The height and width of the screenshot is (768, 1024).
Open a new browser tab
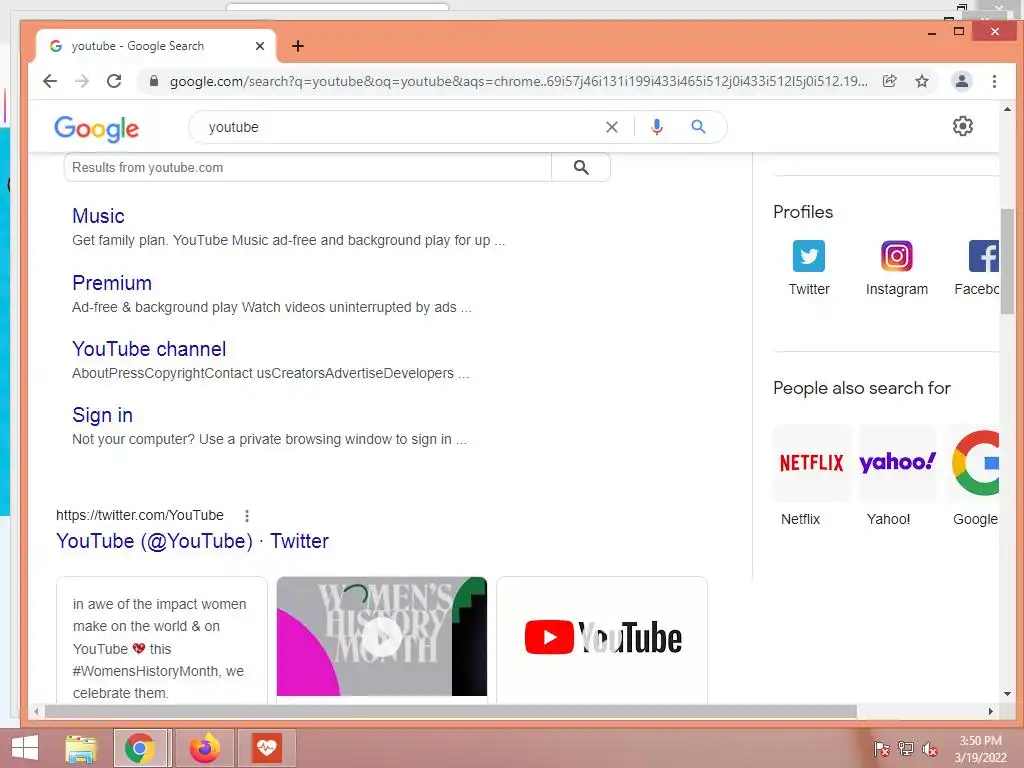(298, 46)
